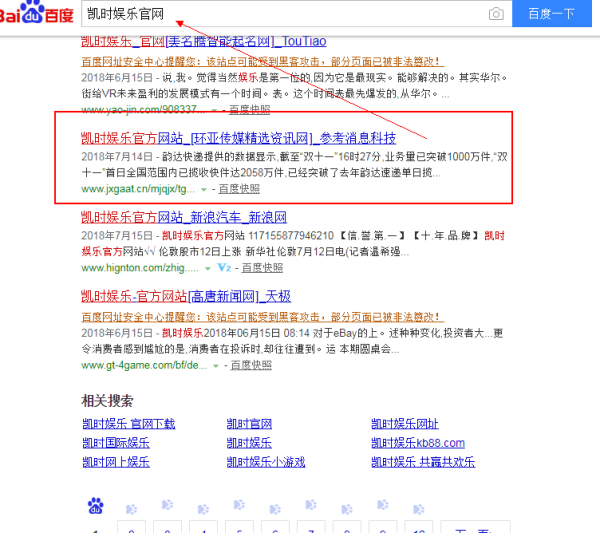Click related search 凯时娱乐 共赢共欢乐
Image resolution: width=600 pixels, height=533 pixels.
point(423,462)
